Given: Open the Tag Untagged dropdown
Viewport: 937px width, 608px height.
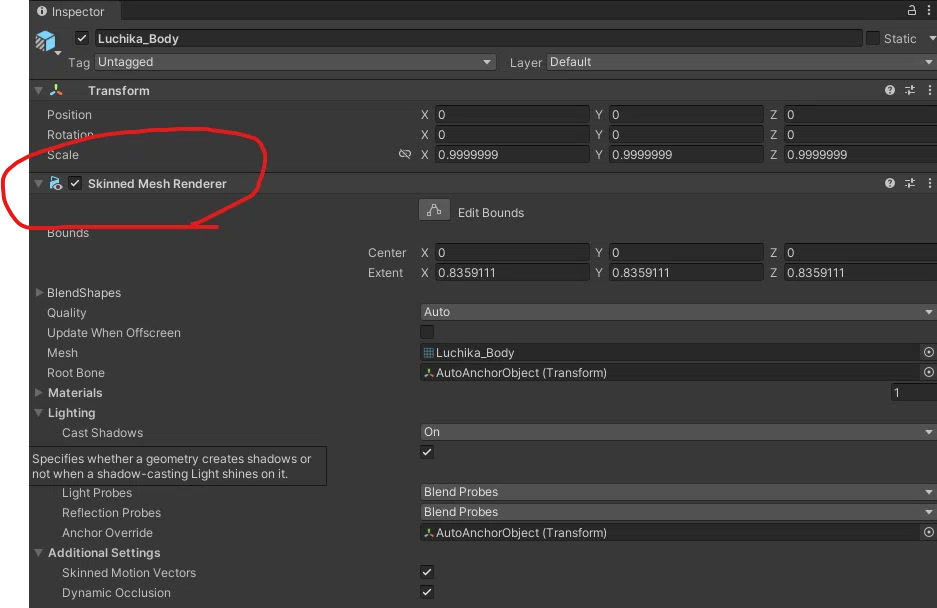Looking at the screenshot, I should tap(295, 62).
